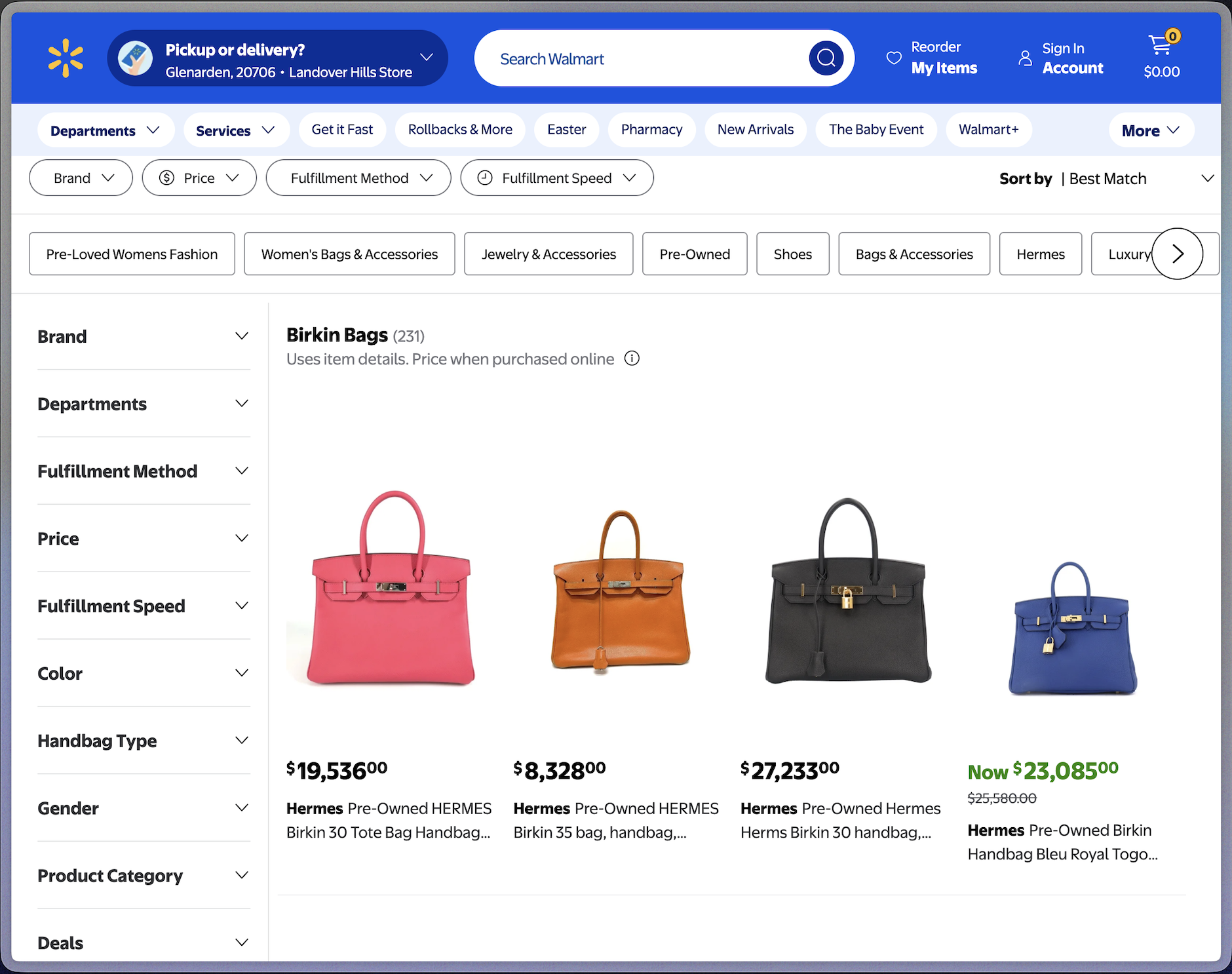Expand the Color filter in sidebar
1232x974 pixels.
tap(144, 673)
